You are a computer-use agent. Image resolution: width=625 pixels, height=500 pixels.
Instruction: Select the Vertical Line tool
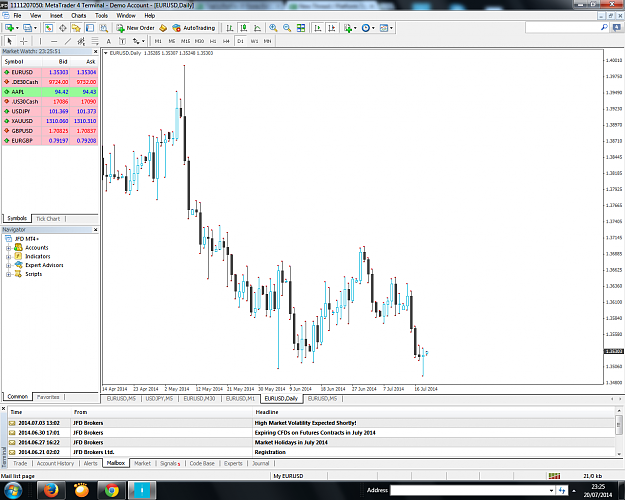tap(40, 41)
